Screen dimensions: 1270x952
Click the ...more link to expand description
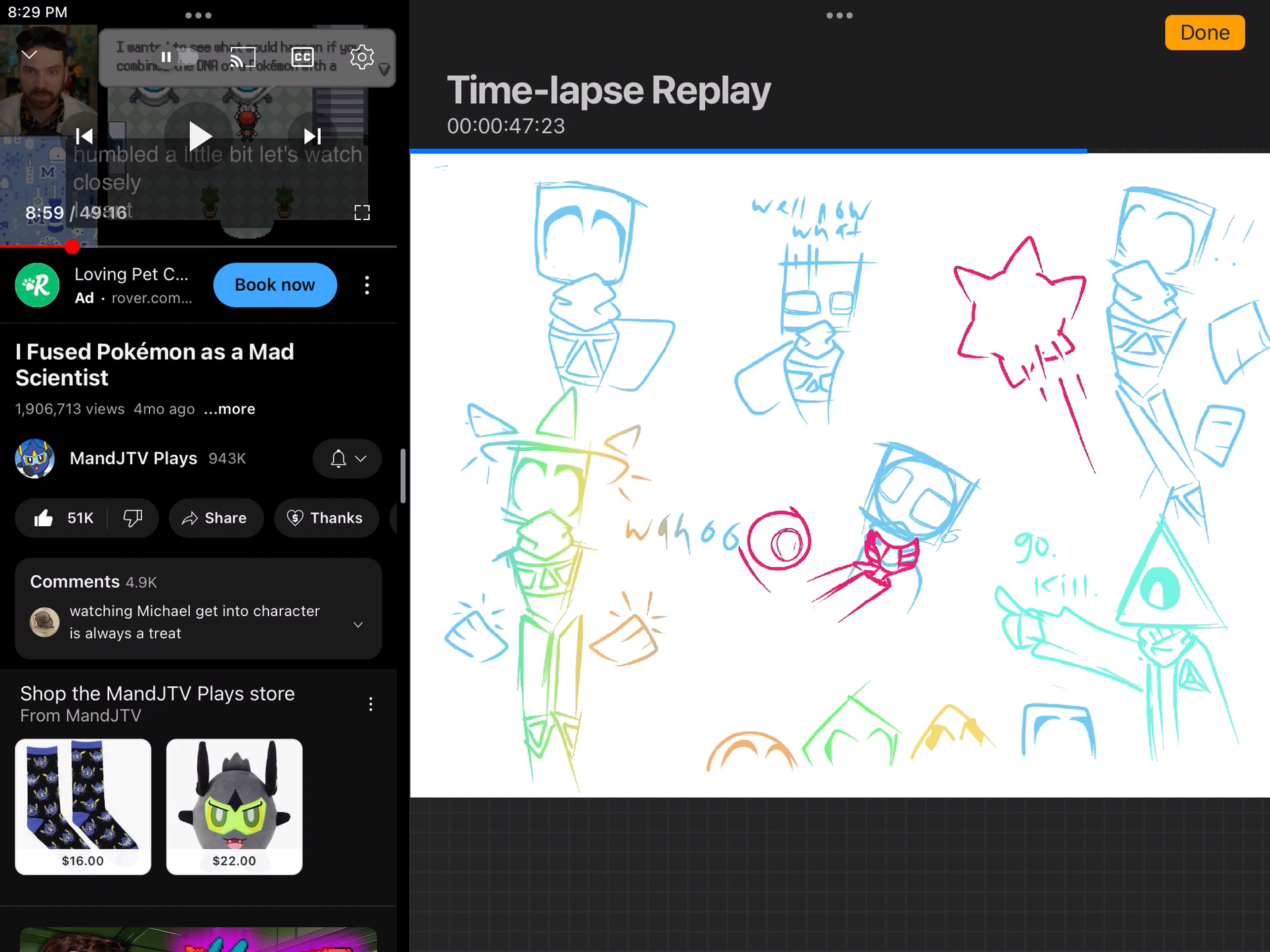point(229,409)
